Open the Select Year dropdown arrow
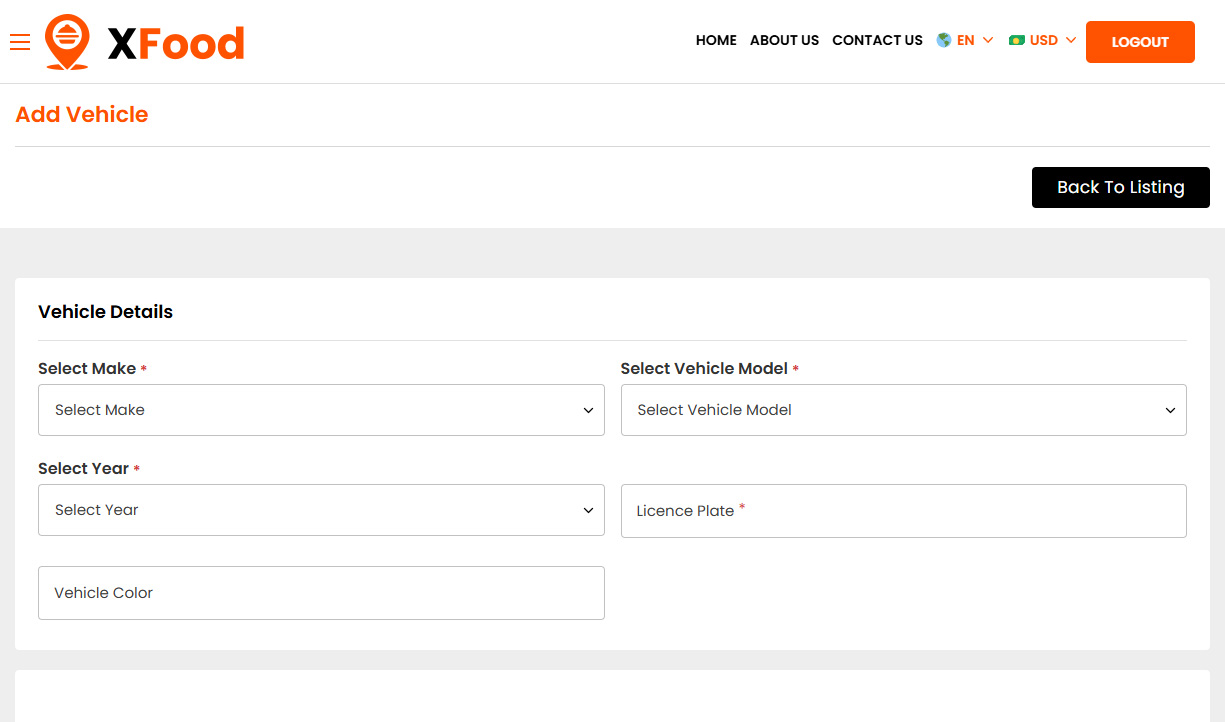The height and width of the screenshot is (722, 1225). tap(588, 510)
